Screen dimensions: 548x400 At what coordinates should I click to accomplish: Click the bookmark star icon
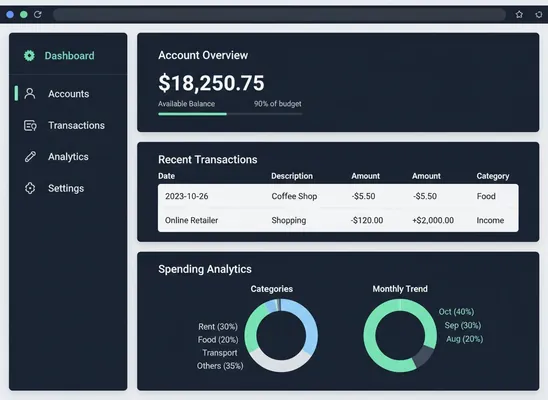point(519,14)
